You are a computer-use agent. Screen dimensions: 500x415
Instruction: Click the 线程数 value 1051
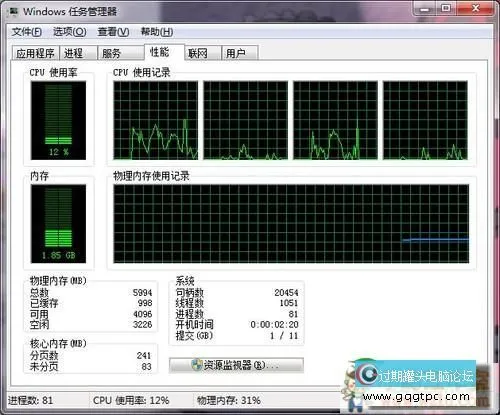click(x=289, y=303)
